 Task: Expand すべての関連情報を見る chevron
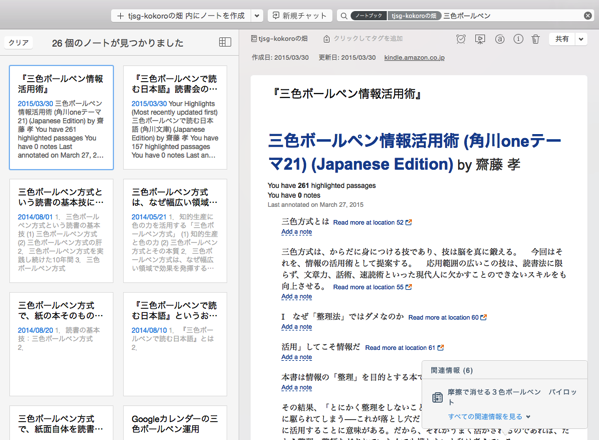point(528,417)
